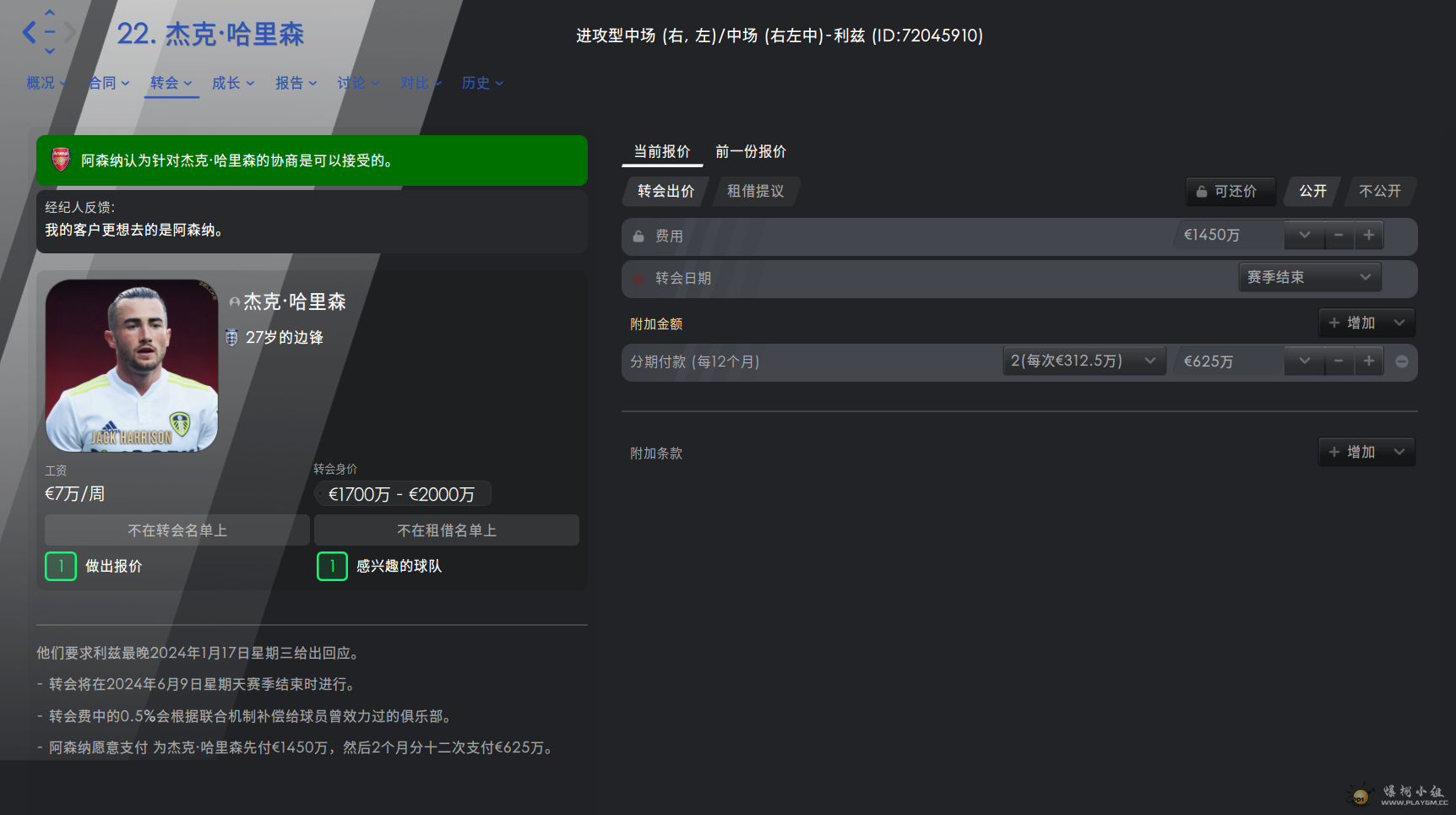Click the €7万/周 wage value
The height and width of the screenshot is (815, 1456).
pyautogui.click(x=74, y=494)
